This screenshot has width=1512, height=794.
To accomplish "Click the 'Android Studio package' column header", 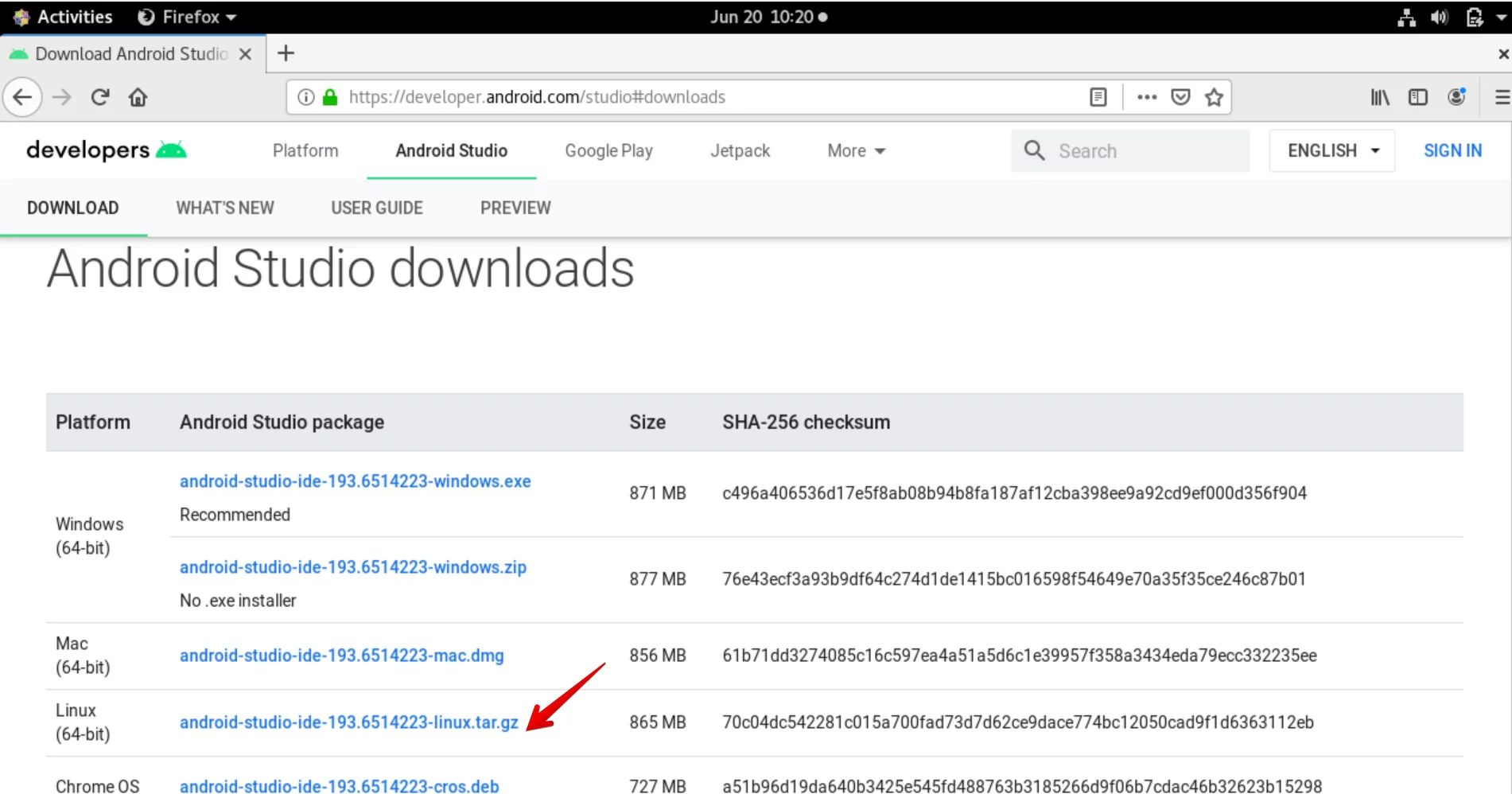I will coord(282,422).
